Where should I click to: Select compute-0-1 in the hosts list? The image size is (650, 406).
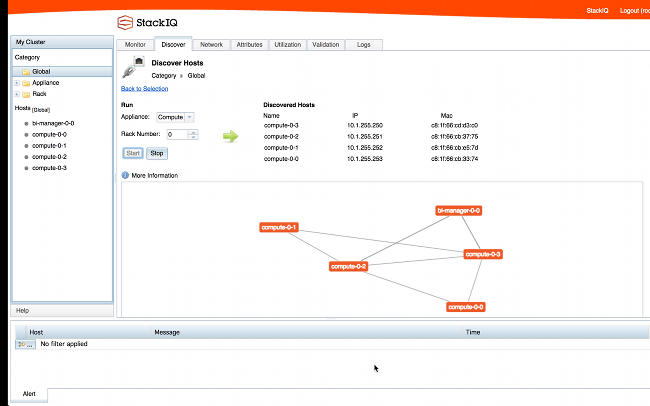[x=49, y=146]
